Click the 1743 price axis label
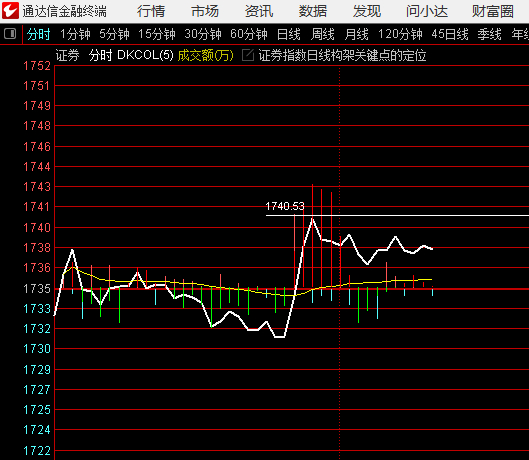The image size is (529, 460). coord(37,187)
